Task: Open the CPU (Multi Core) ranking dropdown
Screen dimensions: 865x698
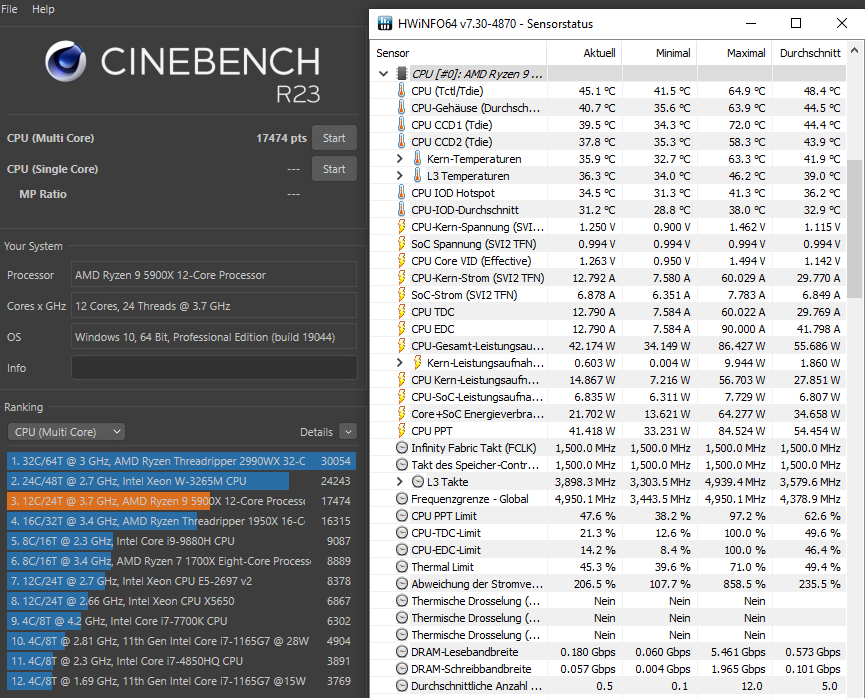Action: click(66, 432)
